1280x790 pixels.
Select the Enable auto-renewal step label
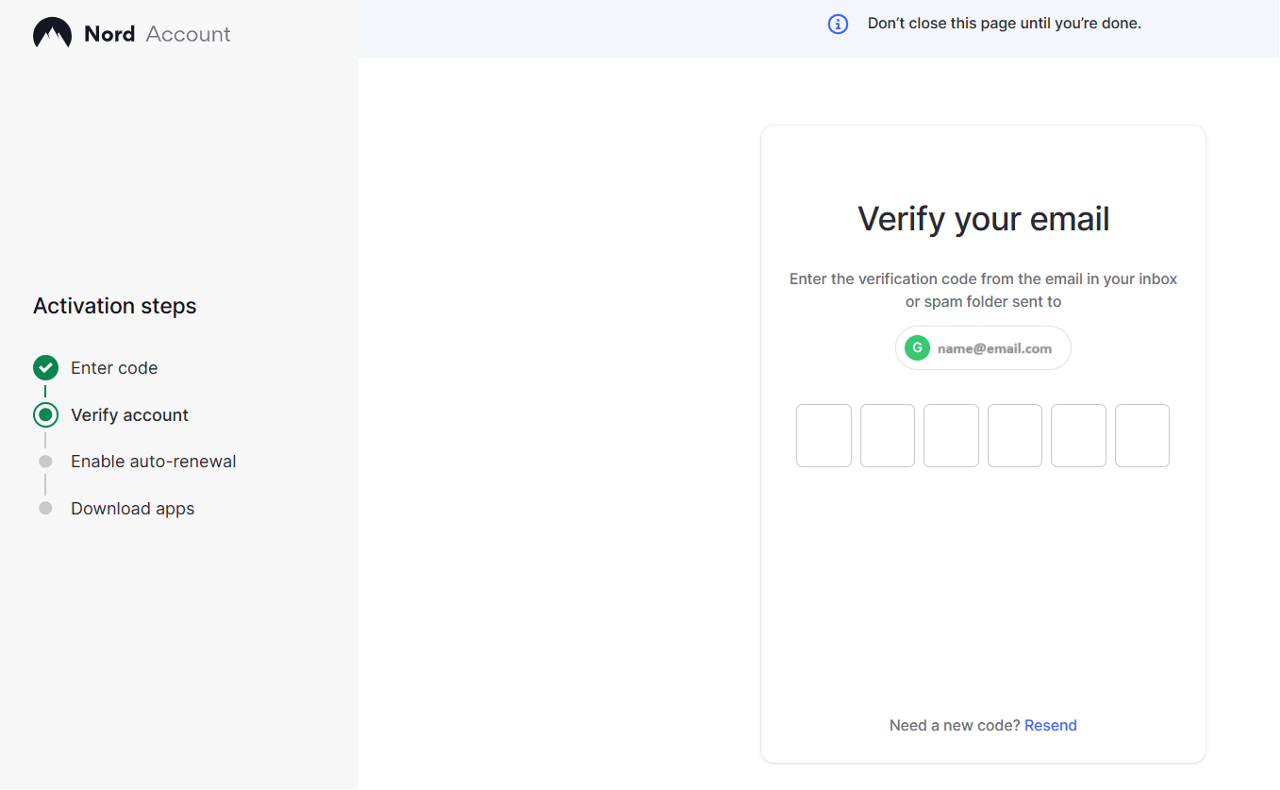[x=153, y=462]
